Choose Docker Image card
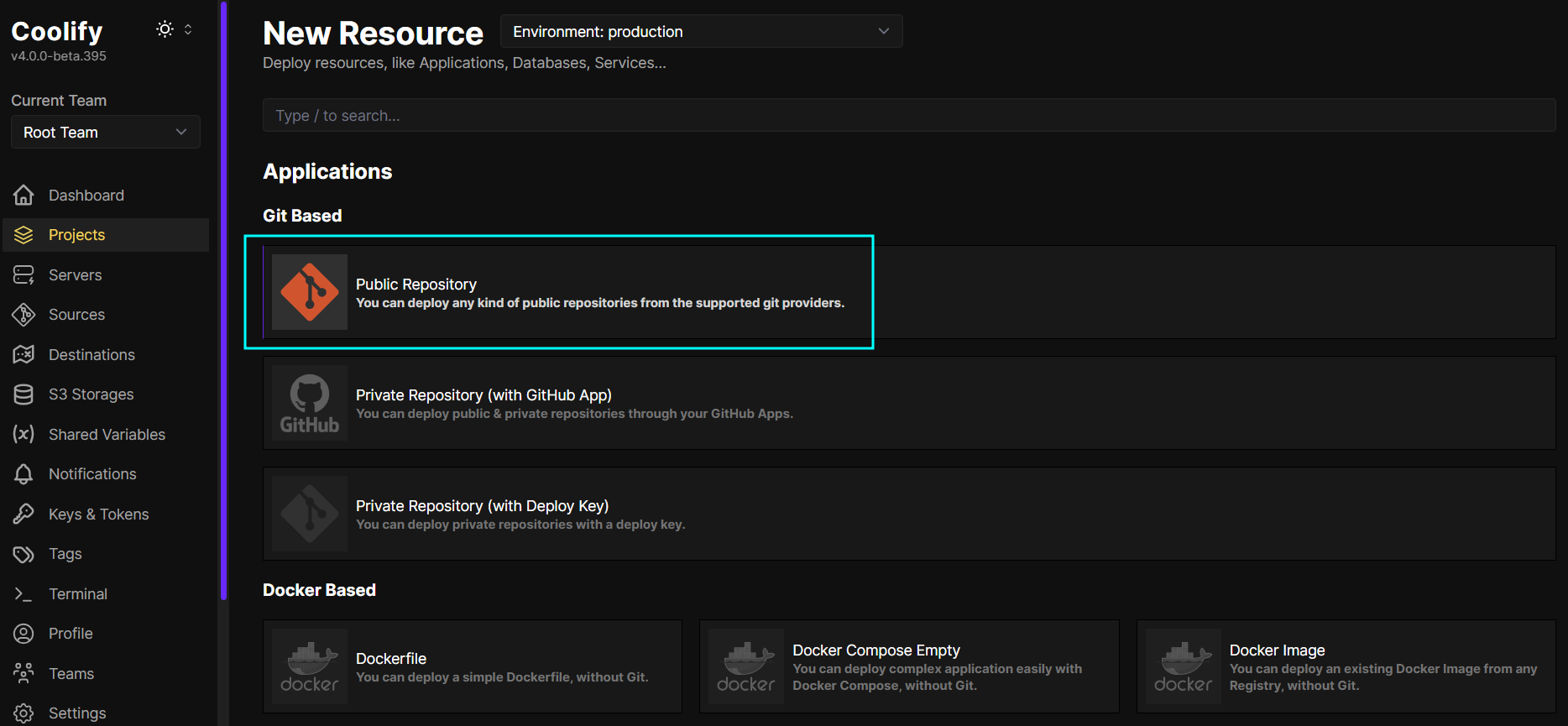This screenshot has width=1568, height=726. (x=1346, y=666)
